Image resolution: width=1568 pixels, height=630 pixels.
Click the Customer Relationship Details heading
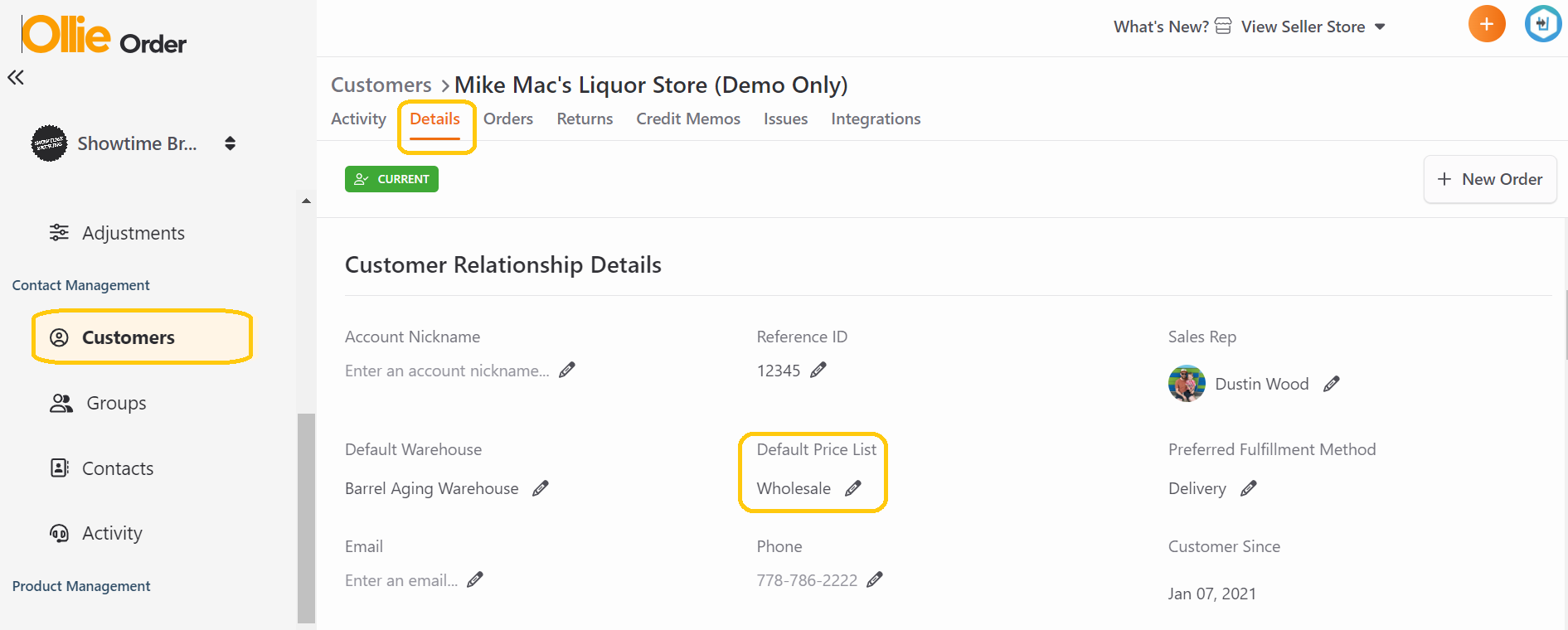click(503, 265)
